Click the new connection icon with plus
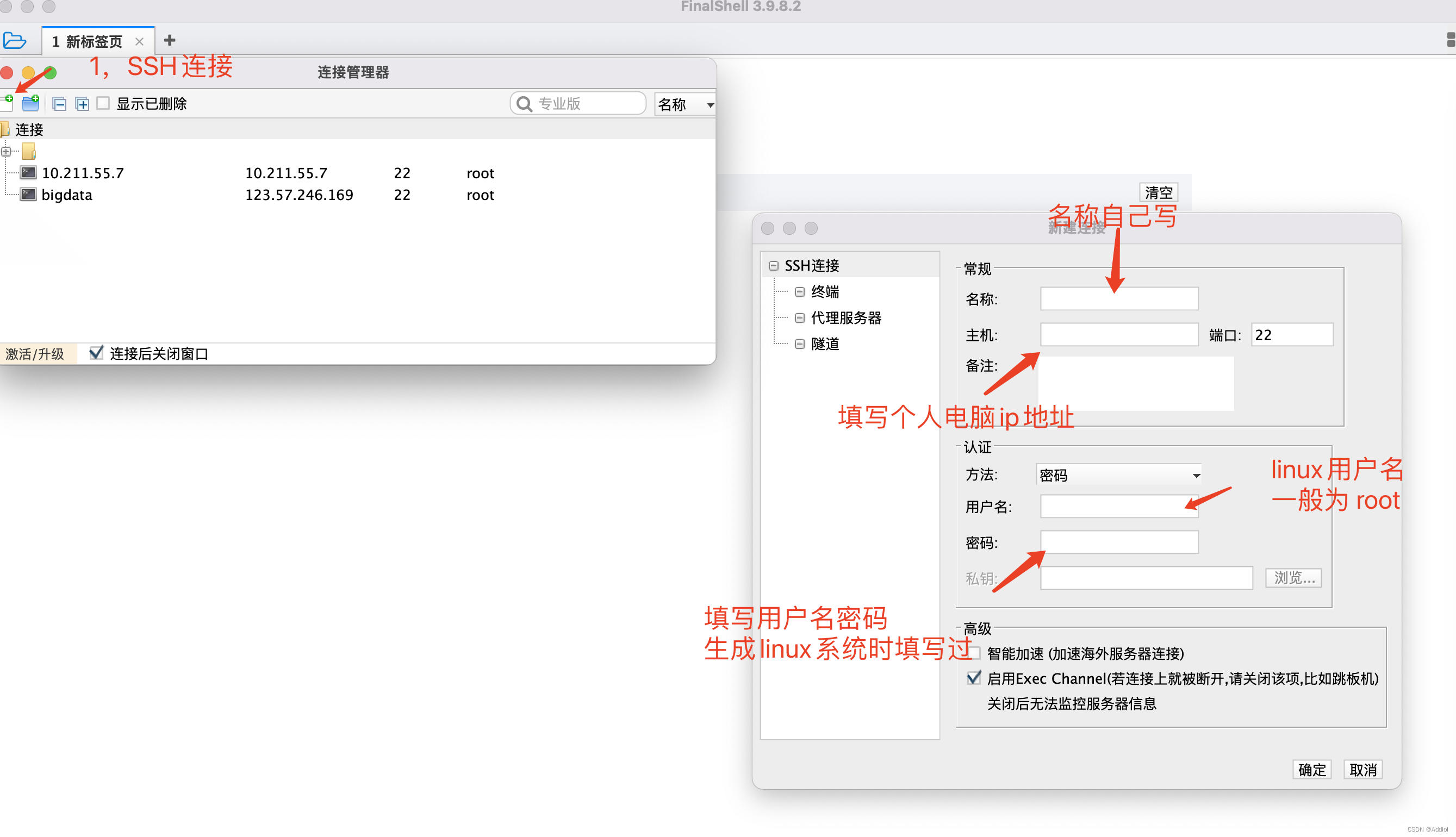The width and height of the screenshot is (1456, 837). click(7, 103)
